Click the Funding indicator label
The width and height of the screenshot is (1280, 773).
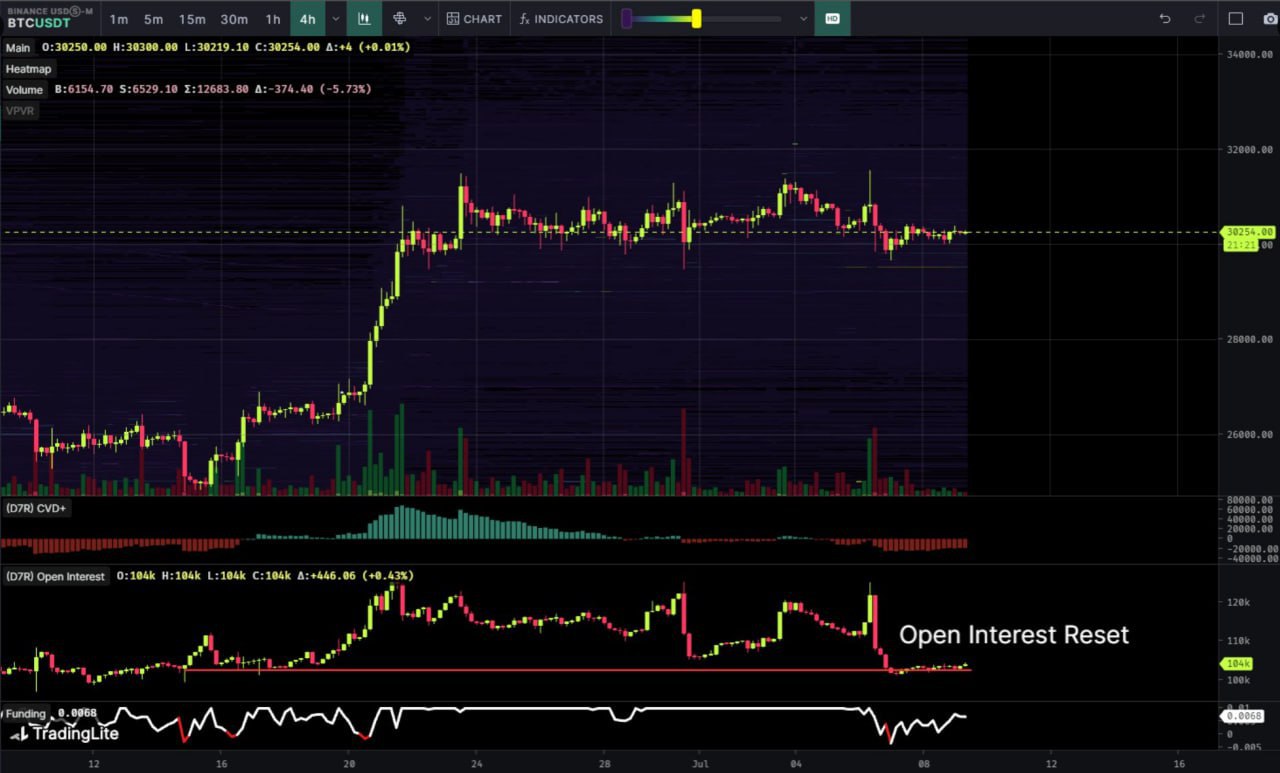[x=24, y=714]
